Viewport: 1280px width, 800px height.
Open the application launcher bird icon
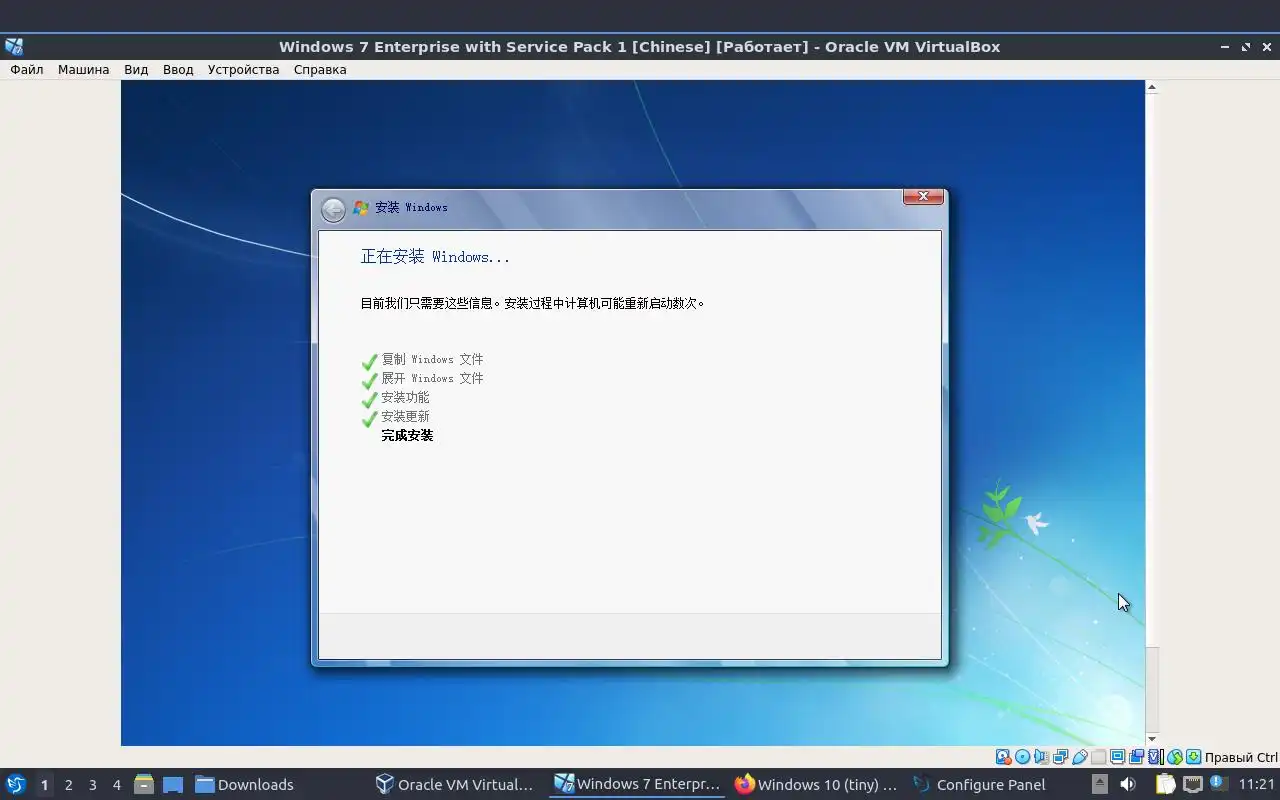coord(16,784)
